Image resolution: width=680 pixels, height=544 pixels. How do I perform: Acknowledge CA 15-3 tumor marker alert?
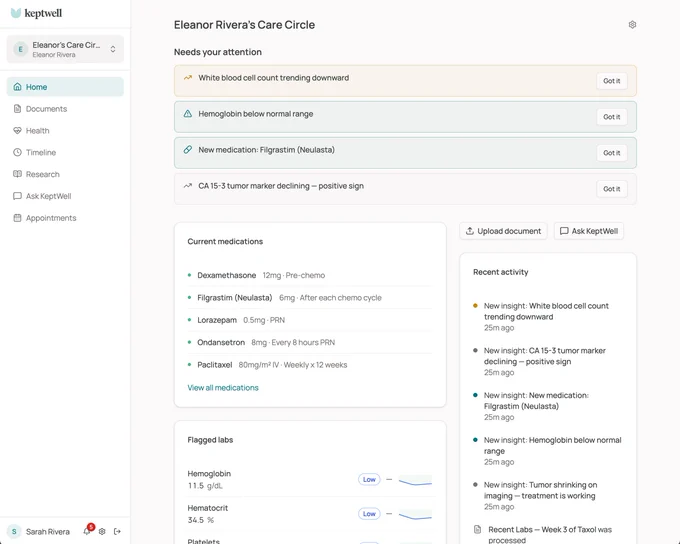[x=611, y=189]
